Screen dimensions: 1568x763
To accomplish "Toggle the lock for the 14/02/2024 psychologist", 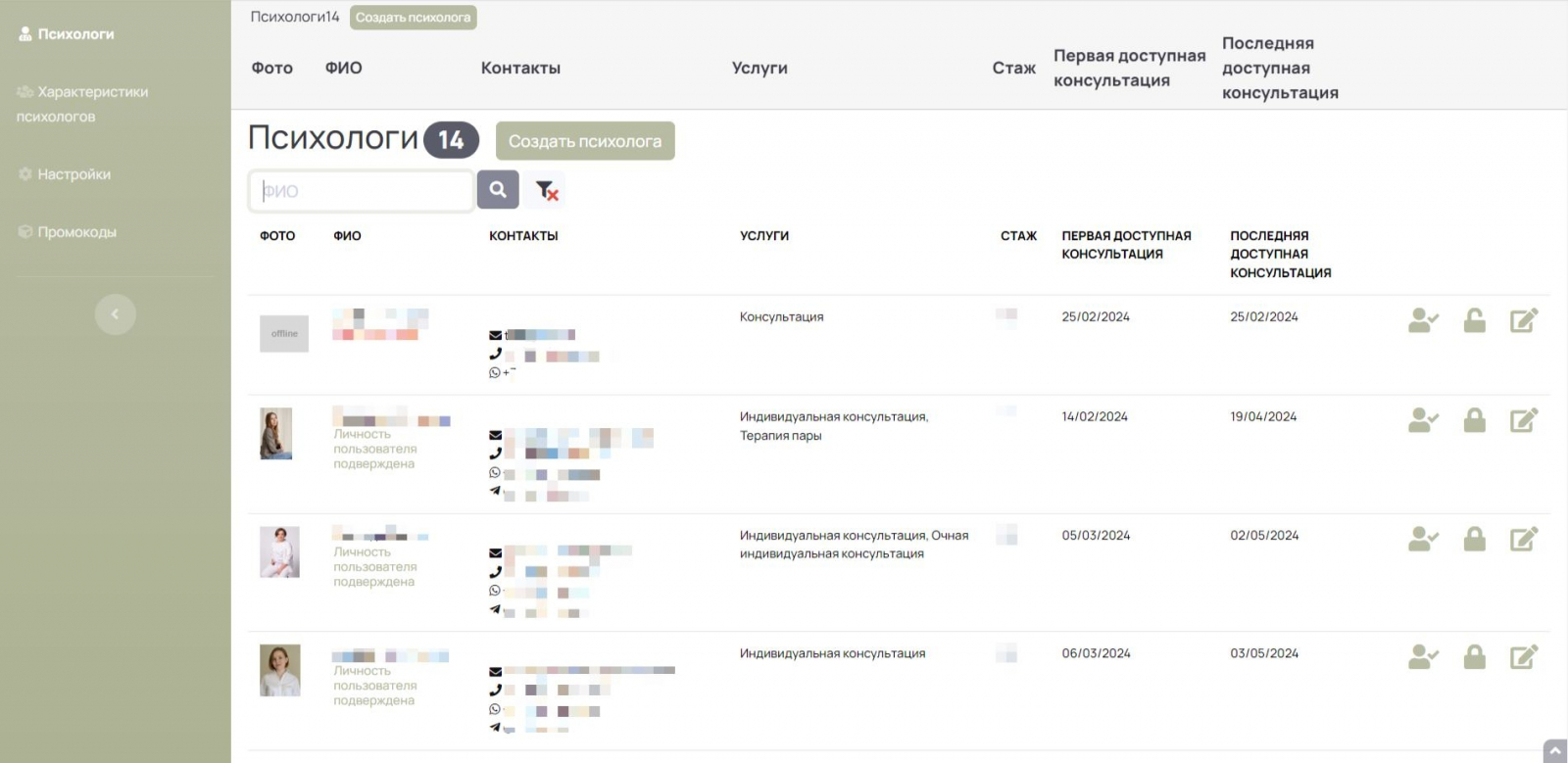I will click(1474, 420).
